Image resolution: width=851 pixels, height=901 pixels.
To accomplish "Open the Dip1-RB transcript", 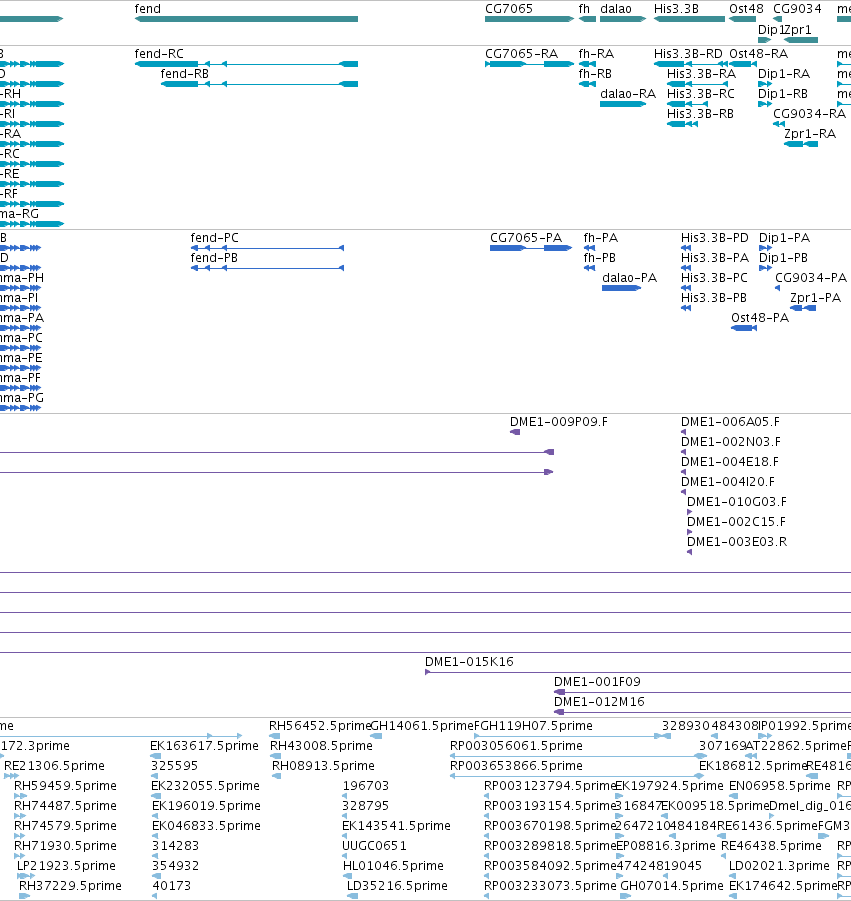I will click(764, 104).
